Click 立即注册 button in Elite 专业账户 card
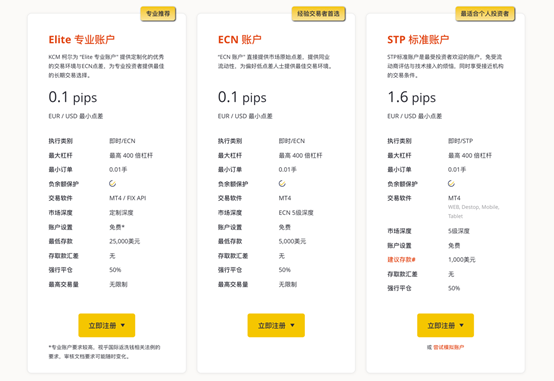The width and height of the screenshot is (554, 381). 107,325
